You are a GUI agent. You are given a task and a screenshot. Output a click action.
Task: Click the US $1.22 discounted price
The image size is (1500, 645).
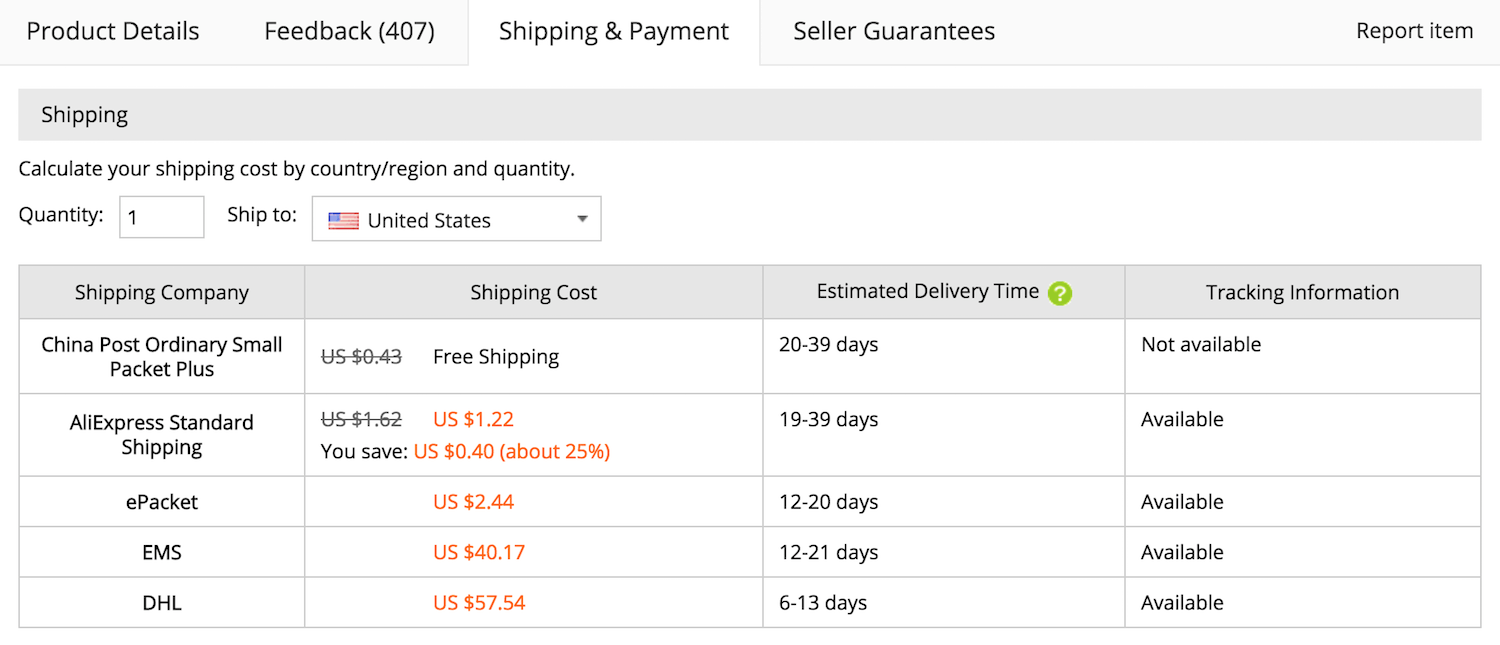click(x=473, y=419)
